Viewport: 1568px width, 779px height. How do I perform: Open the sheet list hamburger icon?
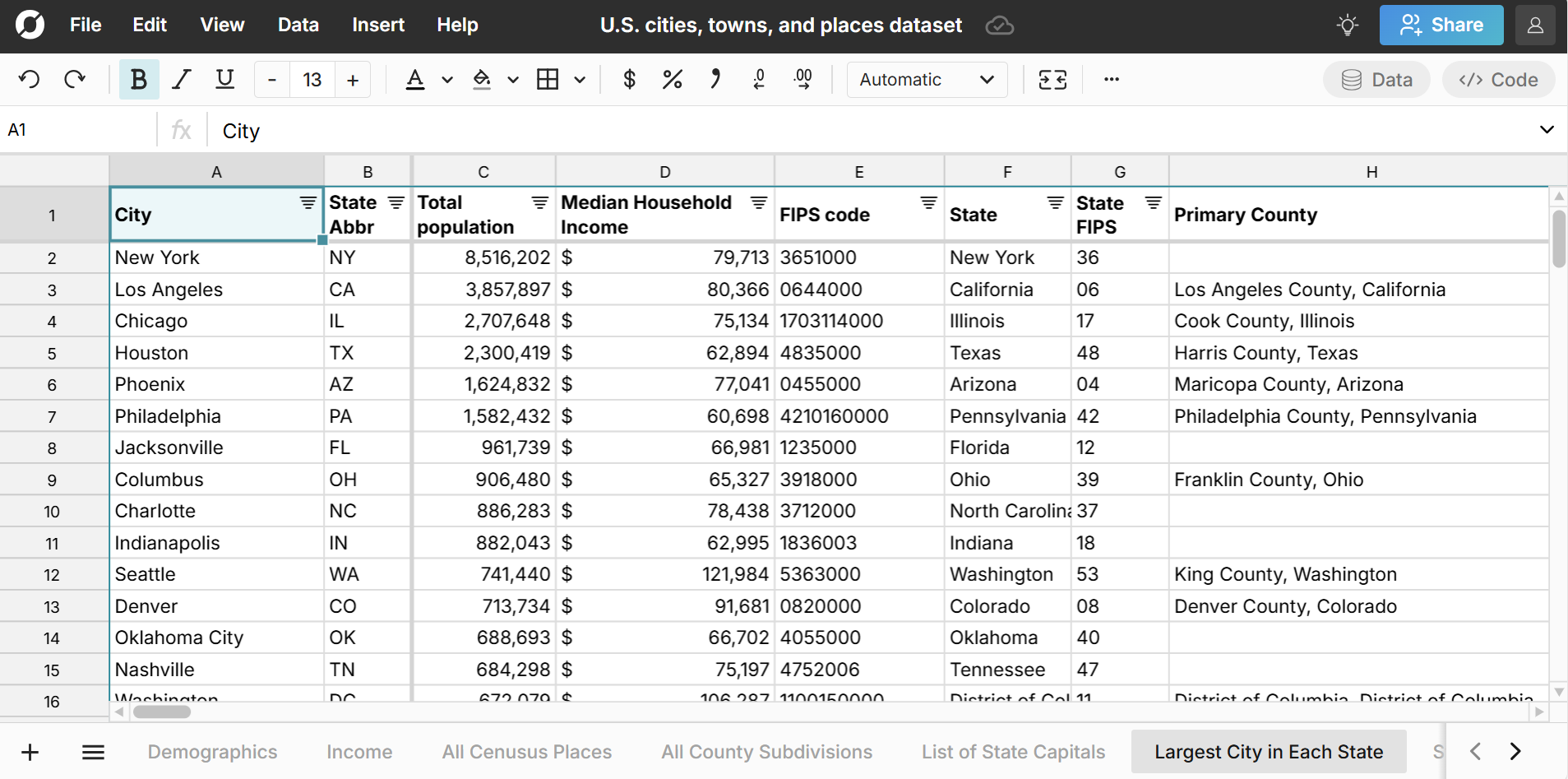(x=93, y=752)
